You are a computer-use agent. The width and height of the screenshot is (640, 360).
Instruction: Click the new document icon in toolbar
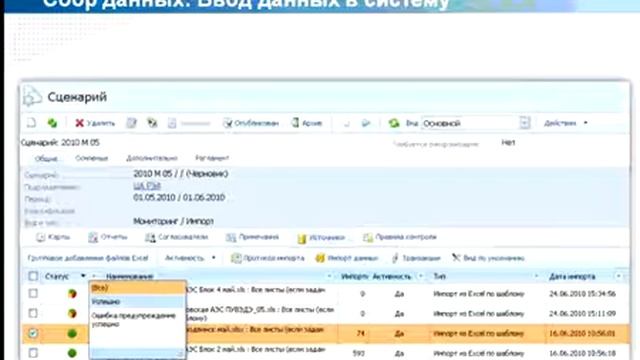31,123
